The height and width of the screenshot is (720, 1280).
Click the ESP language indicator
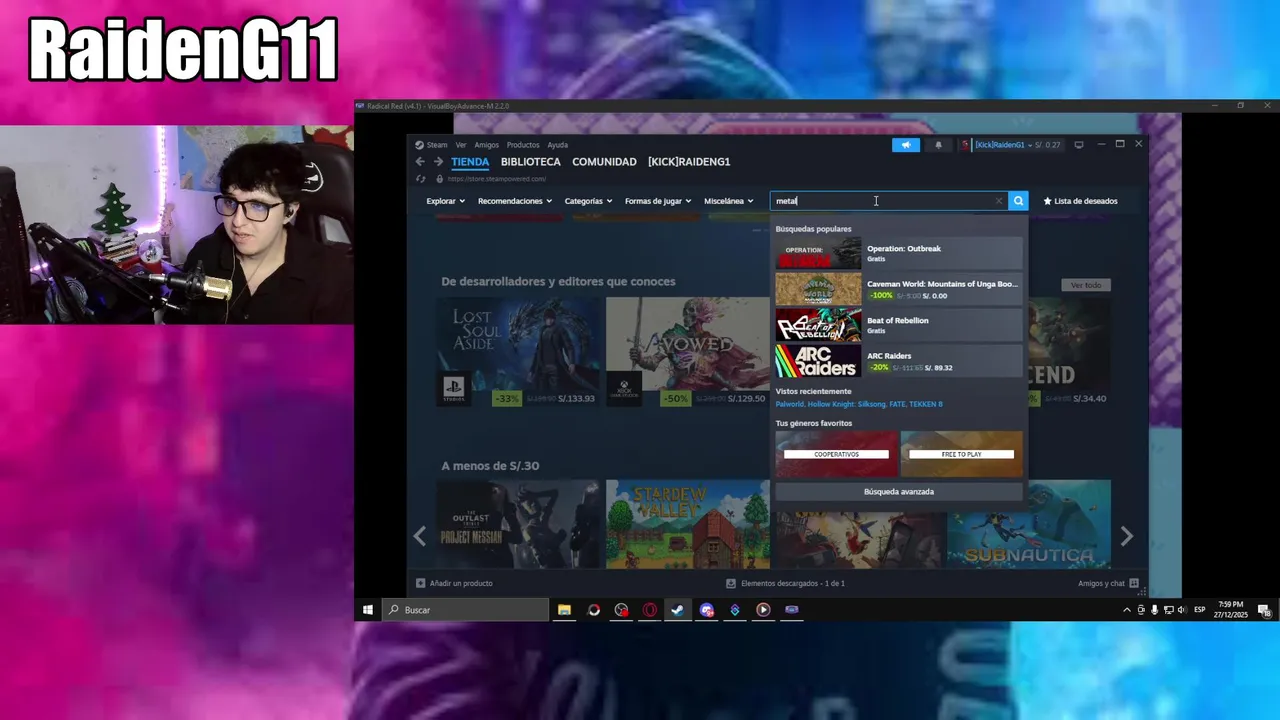coord(1200,610)
